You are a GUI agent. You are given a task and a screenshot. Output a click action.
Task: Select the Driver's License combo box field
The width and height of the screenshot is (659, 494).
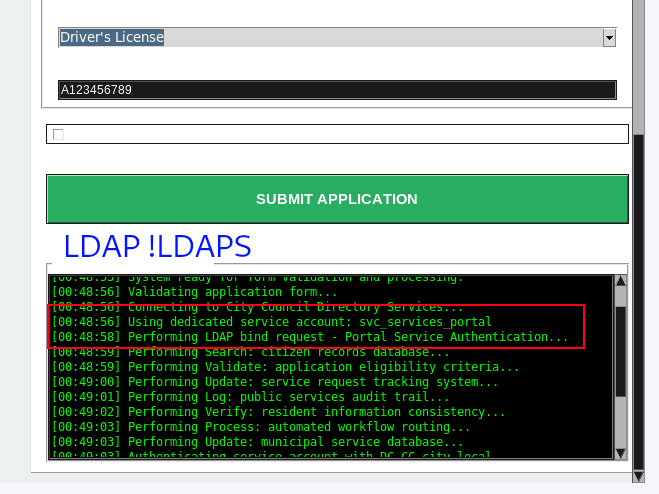(337, 37)
